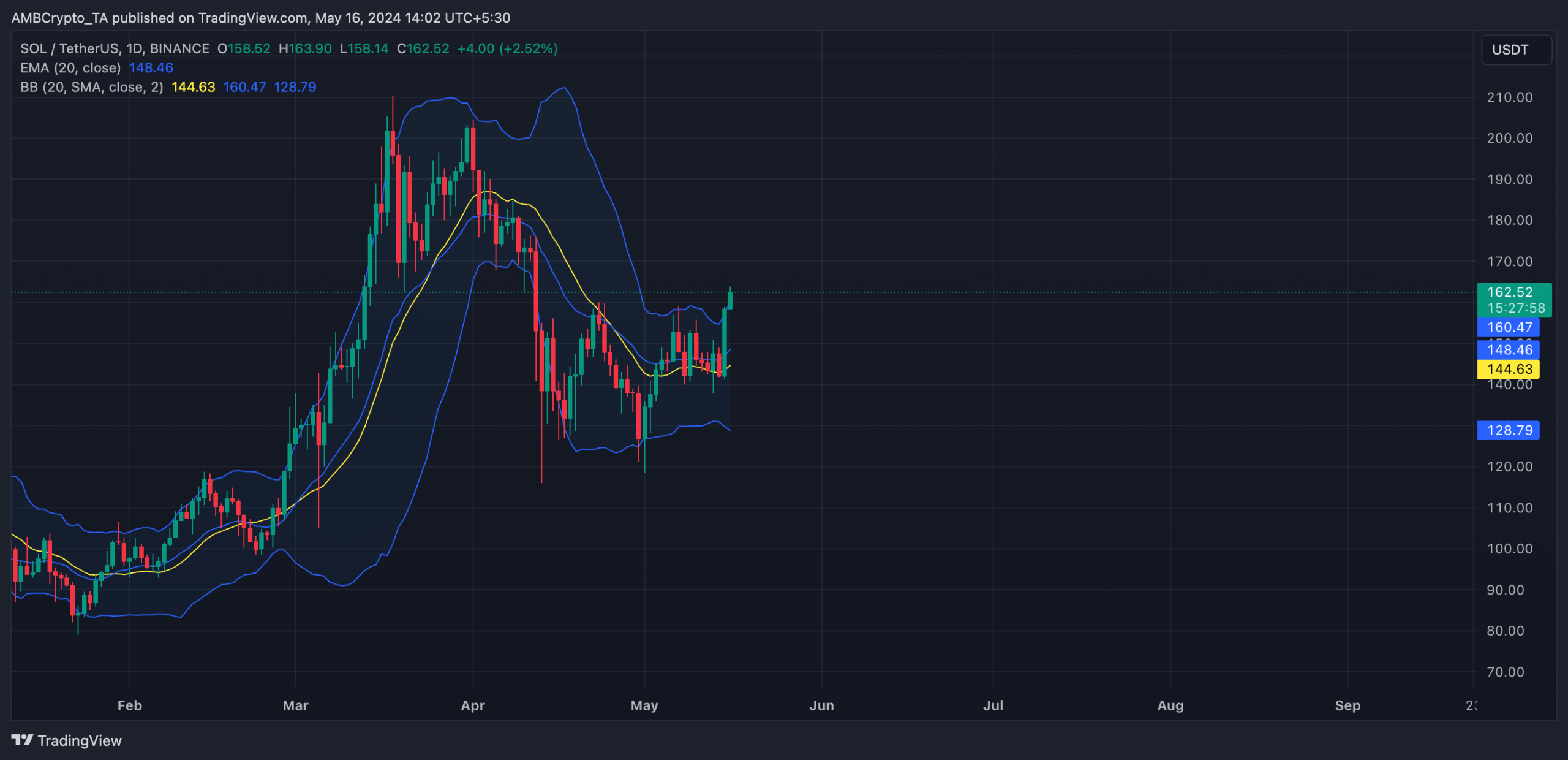
Task: Click the EMA value 148.46 in legend
Action: point(151,67)
